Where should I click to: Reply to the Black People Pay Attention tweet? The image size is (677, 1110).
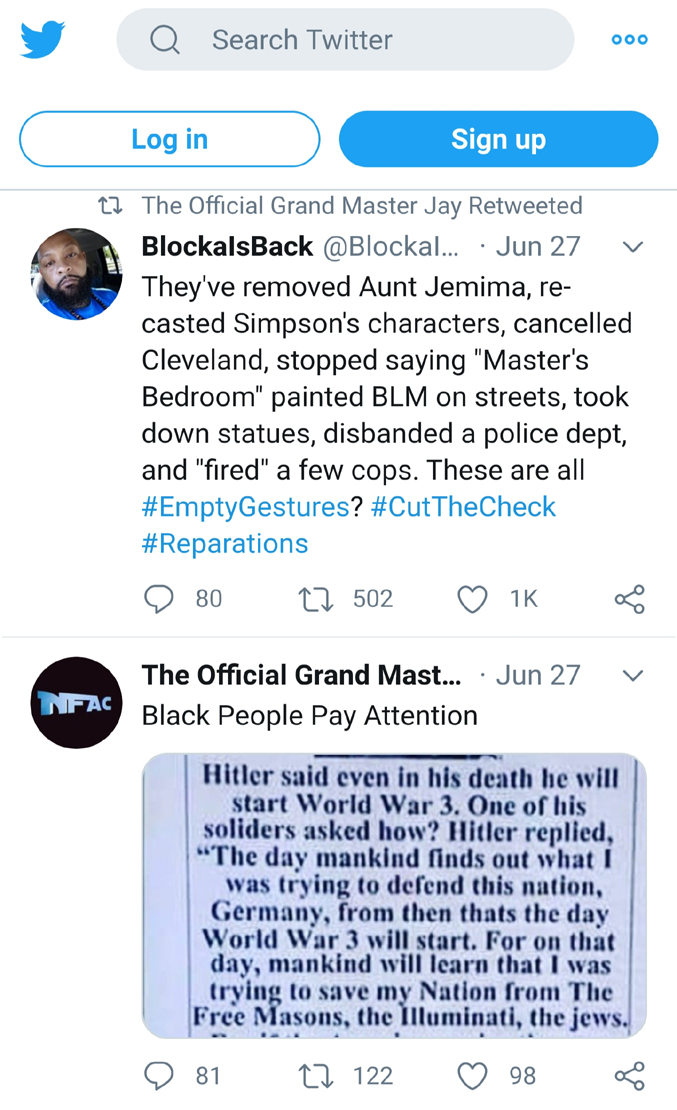click(x=160, y=1075)
